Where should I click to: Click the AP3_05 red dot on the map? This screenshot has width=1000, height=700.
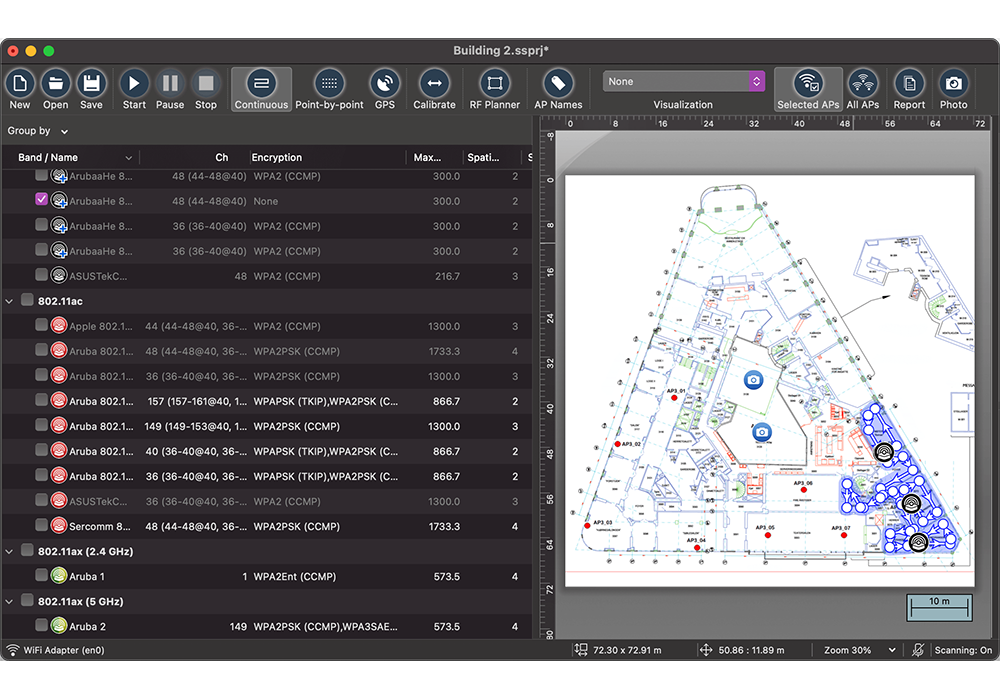768,535
